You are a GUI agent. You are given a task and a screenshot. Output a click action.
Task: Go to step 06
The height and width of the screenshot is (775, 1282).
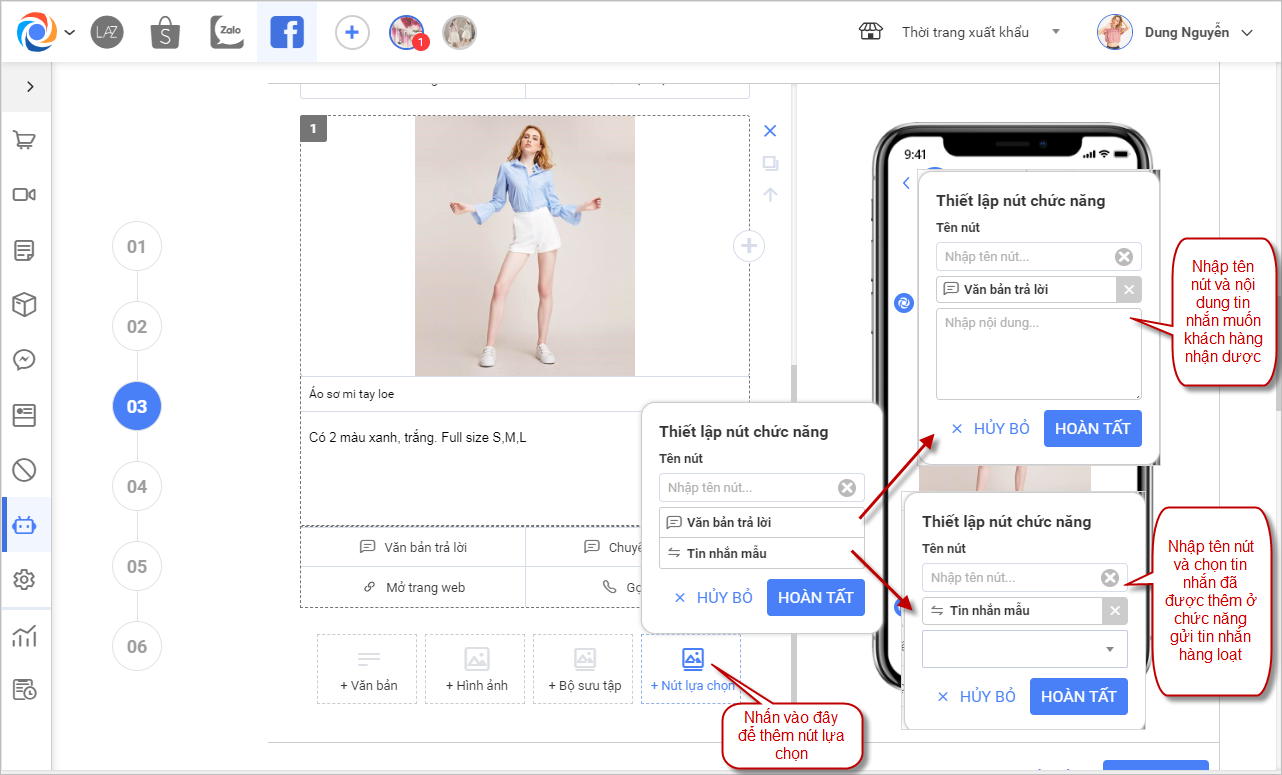tap(137, 647)
